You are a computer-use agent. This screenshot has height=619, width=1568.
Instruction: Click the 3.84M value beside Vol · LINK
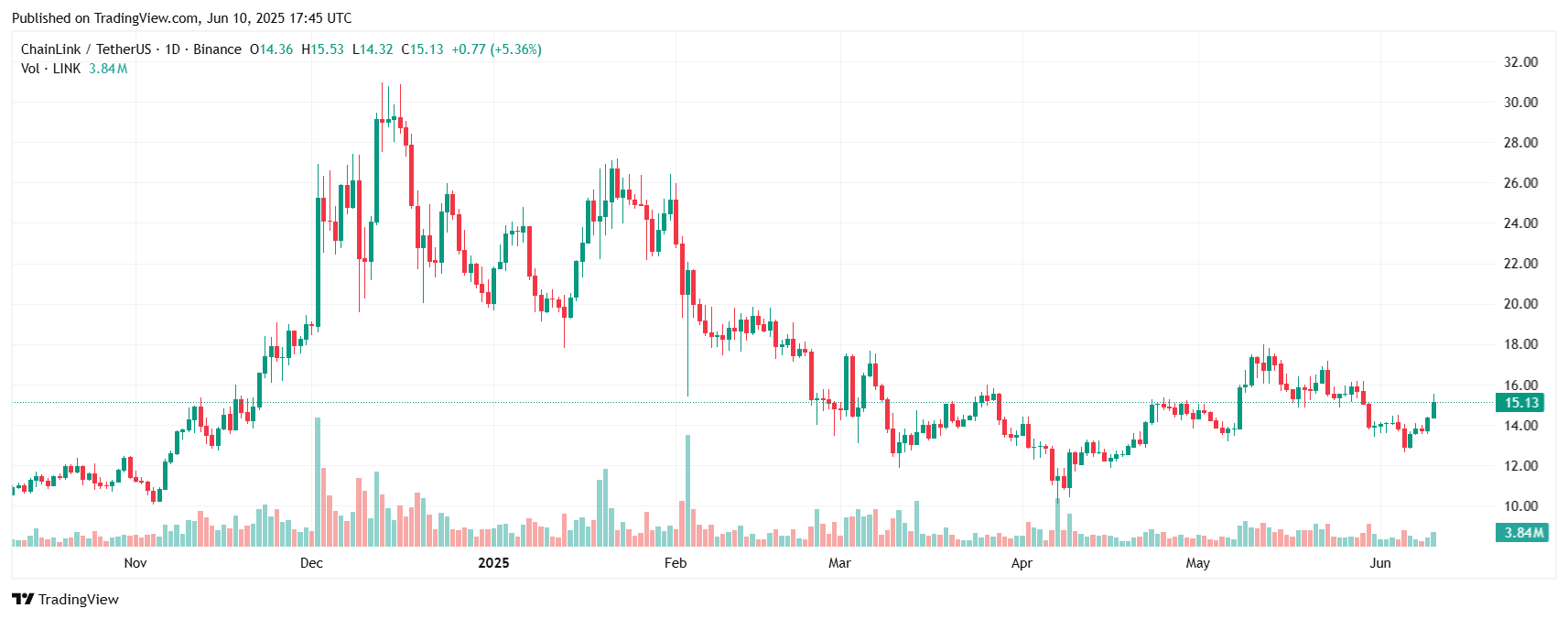coord(108,69)
